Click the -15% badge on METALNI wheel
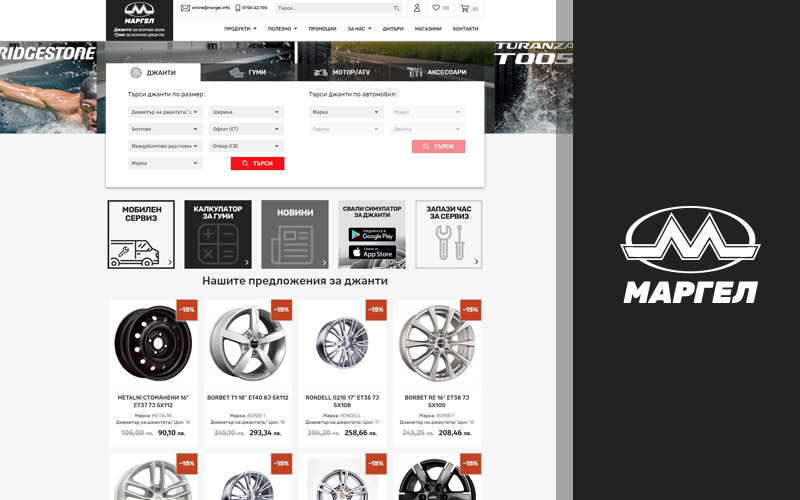This screenshot has height=500, width=800. (187, 310)
